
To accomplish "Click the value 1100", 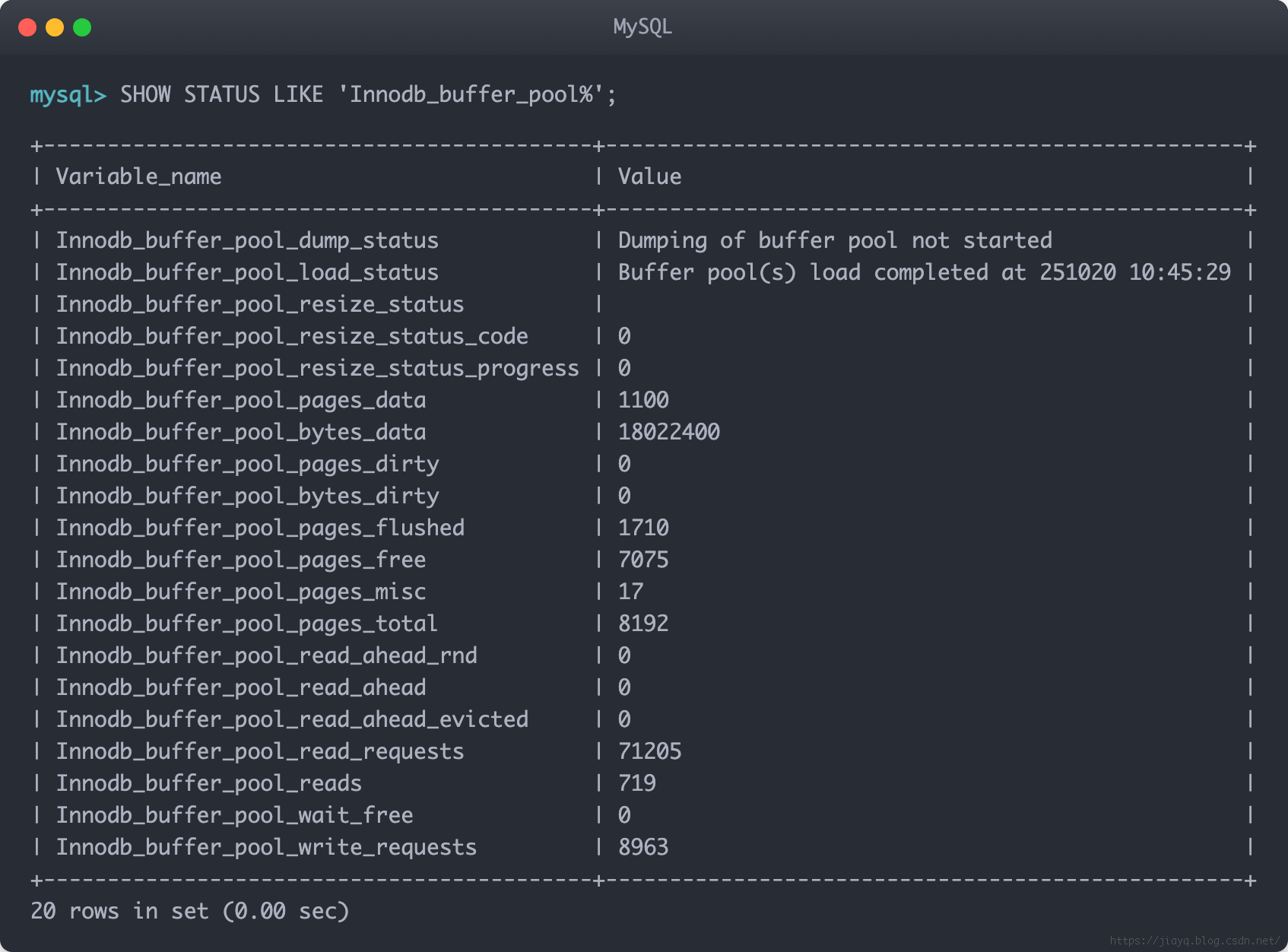I will pos(643,401).
